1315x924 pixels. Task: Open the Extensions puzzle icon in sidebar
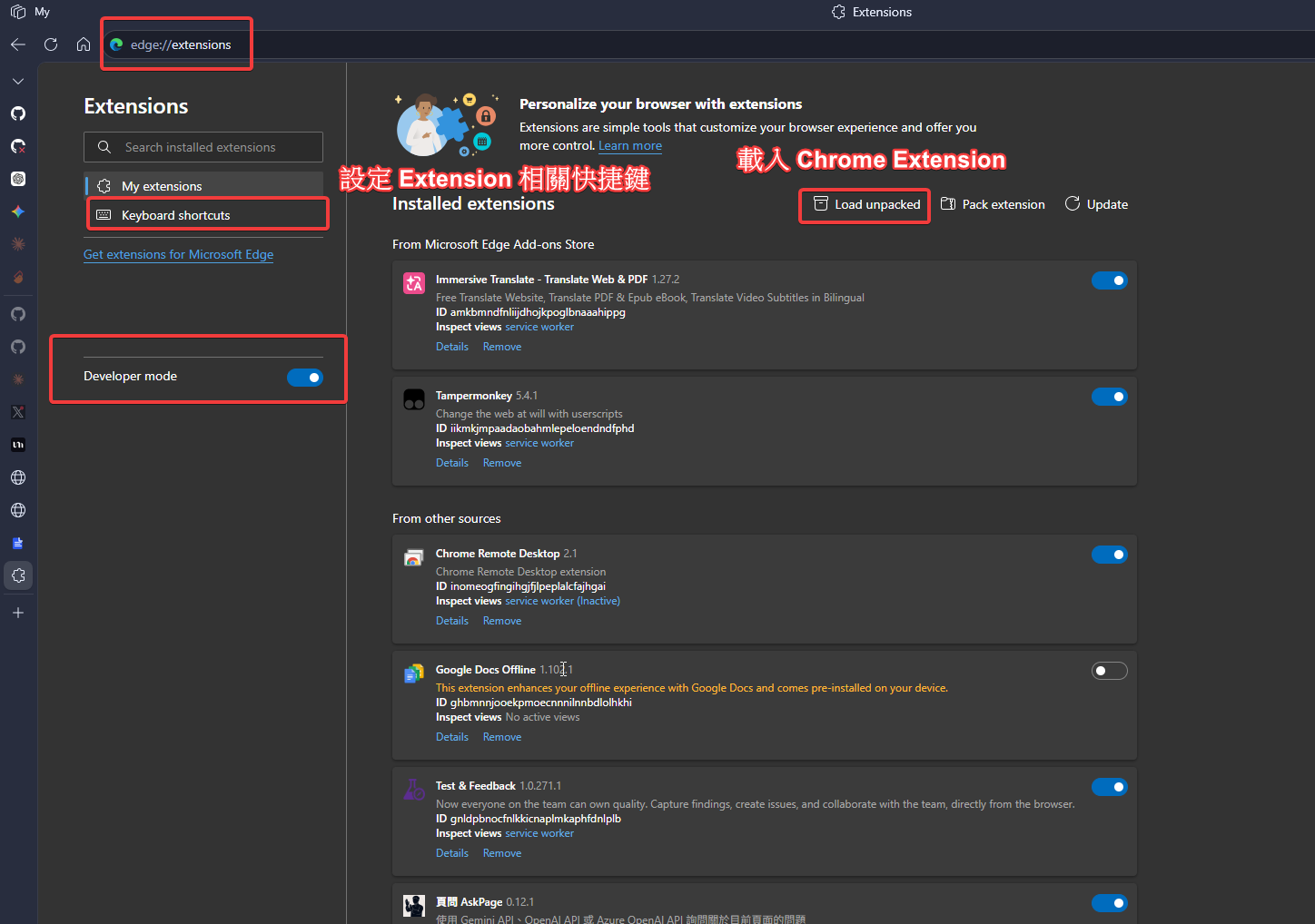pyautogui.click(x=18, y=575)
